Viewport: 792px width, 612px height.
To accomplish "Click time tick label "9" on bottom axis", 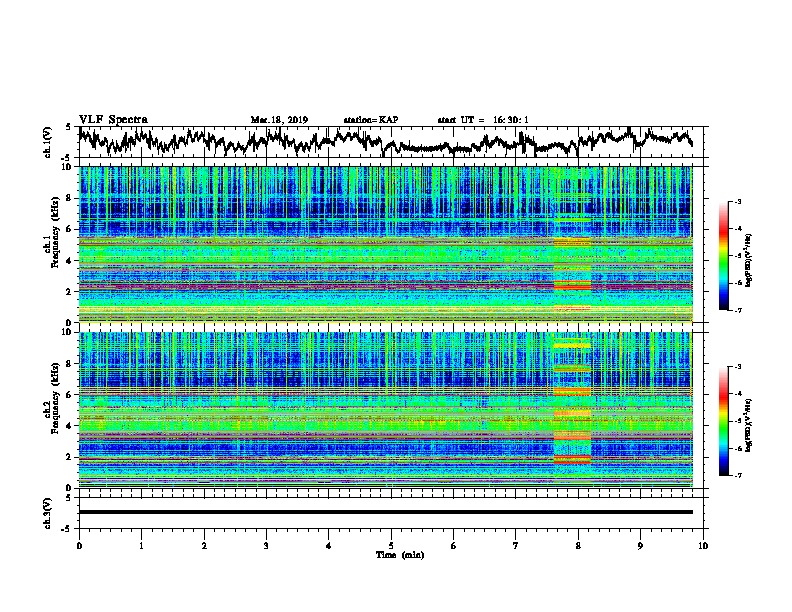I will [640, 546].
